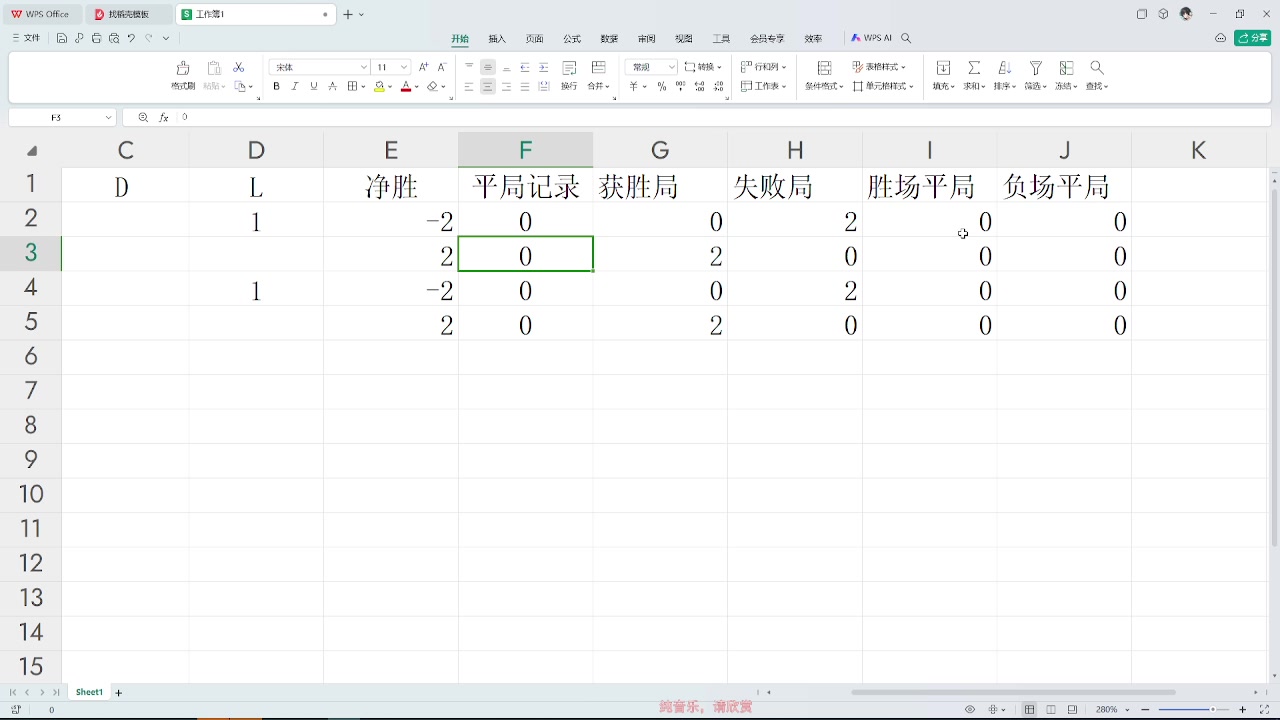The image size is (1280, 720).
Task: Open the 宋体 font name dropdown
Action: (x=364, y=67)
